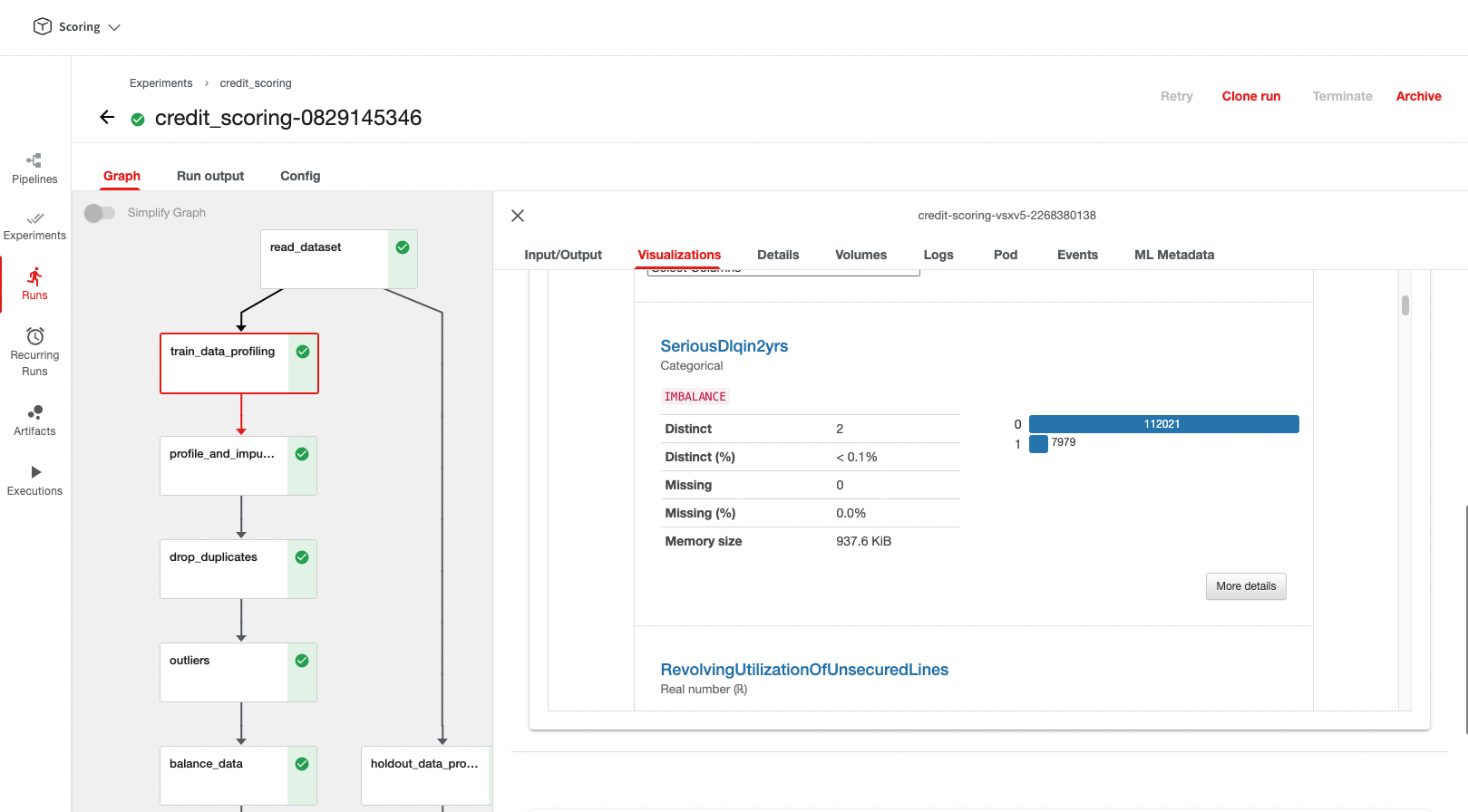Image resolution: width=1468 pixels, height=812 pixels.
Task: Close the node details side panel
Action: [518, 216]
